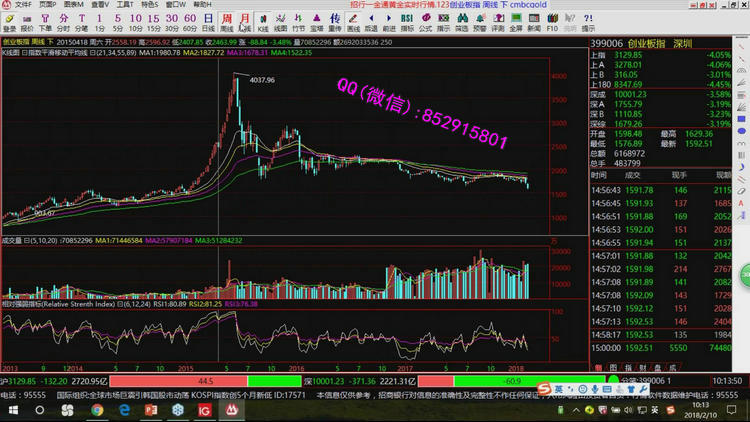The image size is (750, 422).
Task: Select the 月线 monthly chart icon
Action: pyautogui.click(x=245, y=21)
